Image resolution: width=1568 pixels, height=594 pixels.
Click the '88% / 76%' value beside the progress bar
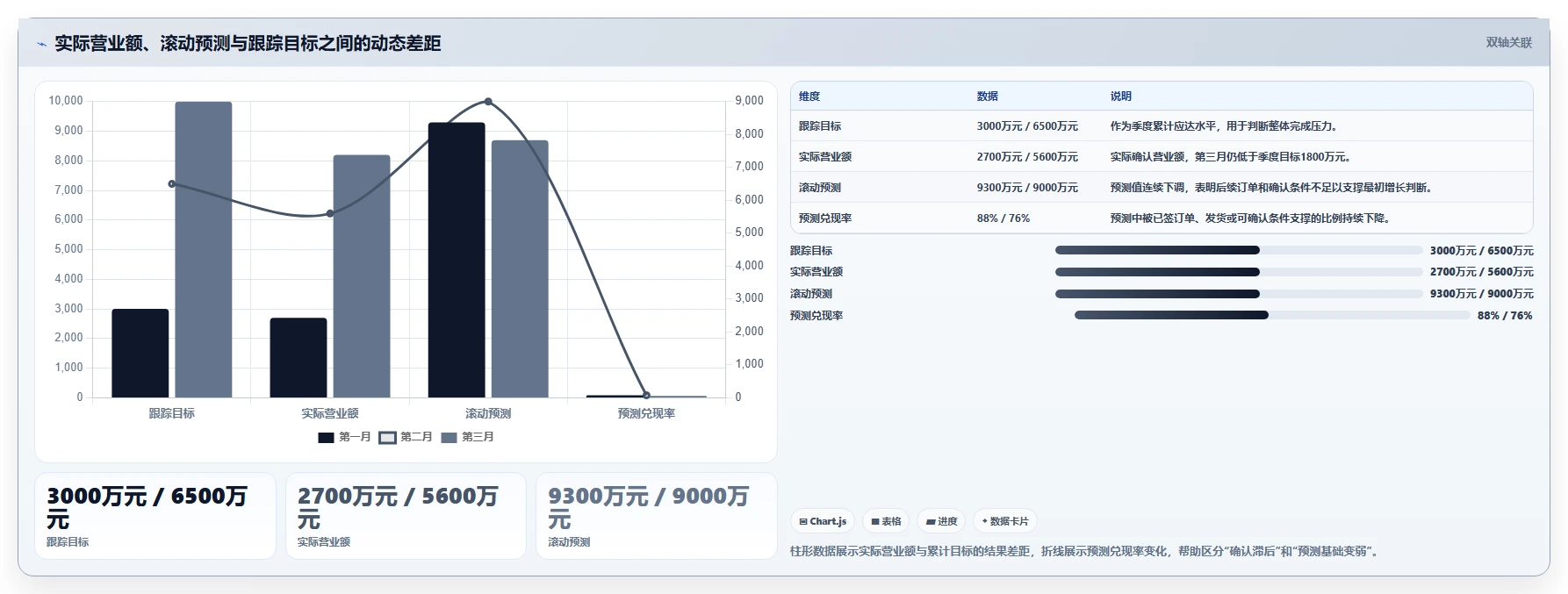[x=1505, y=316]
